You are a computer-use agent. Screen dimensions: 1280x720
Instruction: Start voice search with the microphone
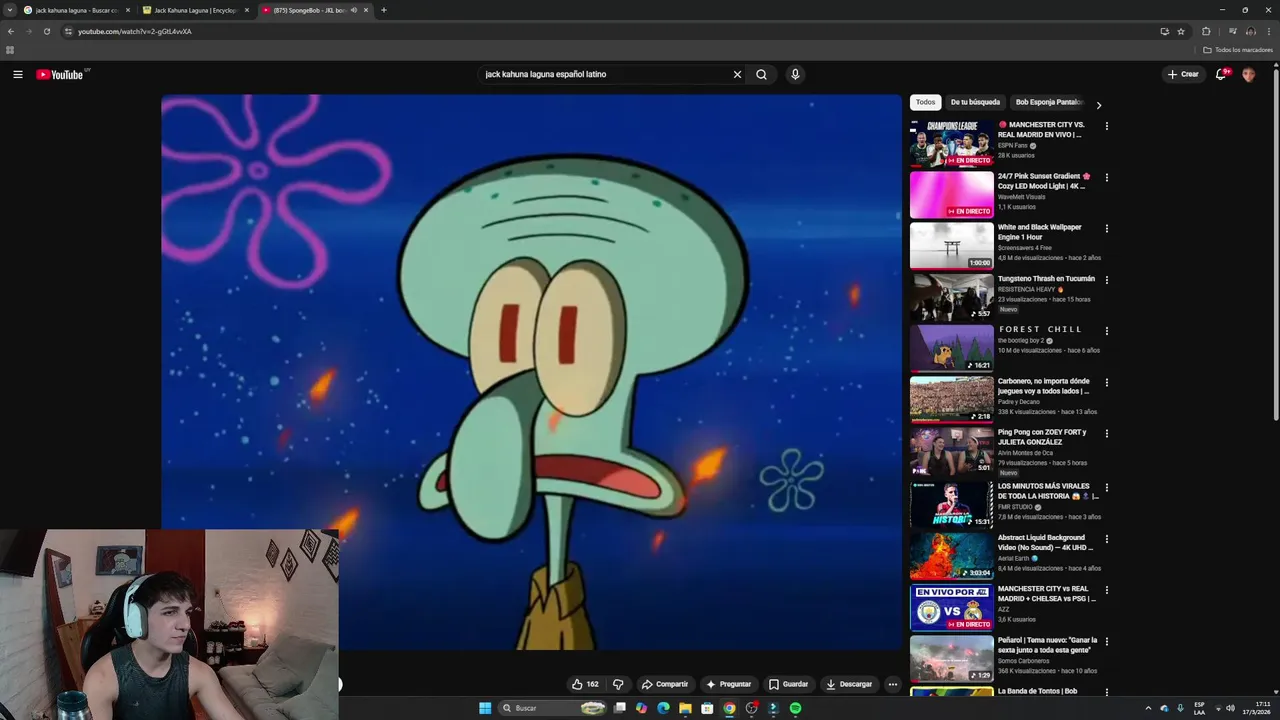click(795, 74)
